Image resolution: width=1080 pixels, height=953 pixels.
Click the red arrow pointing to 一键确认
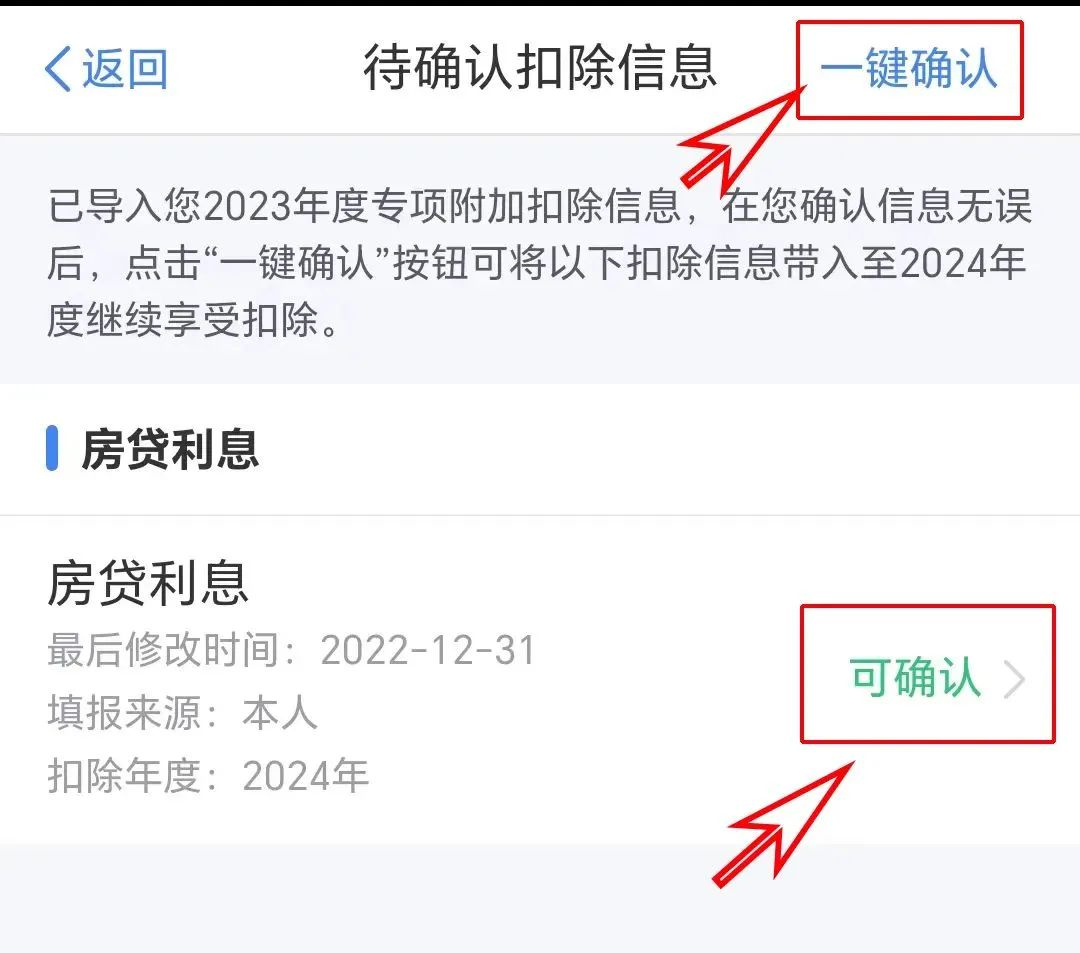pyautogui.click(x=742, y=141)
